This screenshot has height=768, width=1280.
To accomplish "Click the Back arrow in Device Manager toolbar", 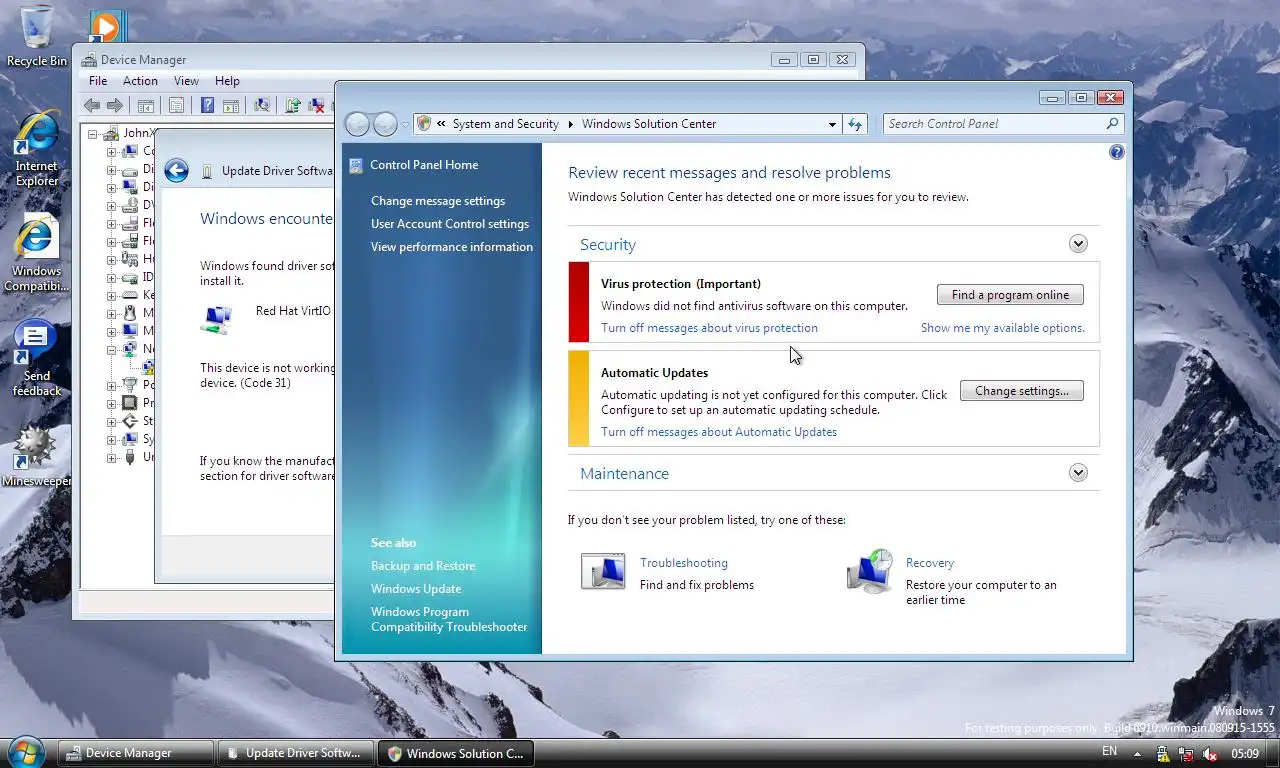I will pos(92,105).
